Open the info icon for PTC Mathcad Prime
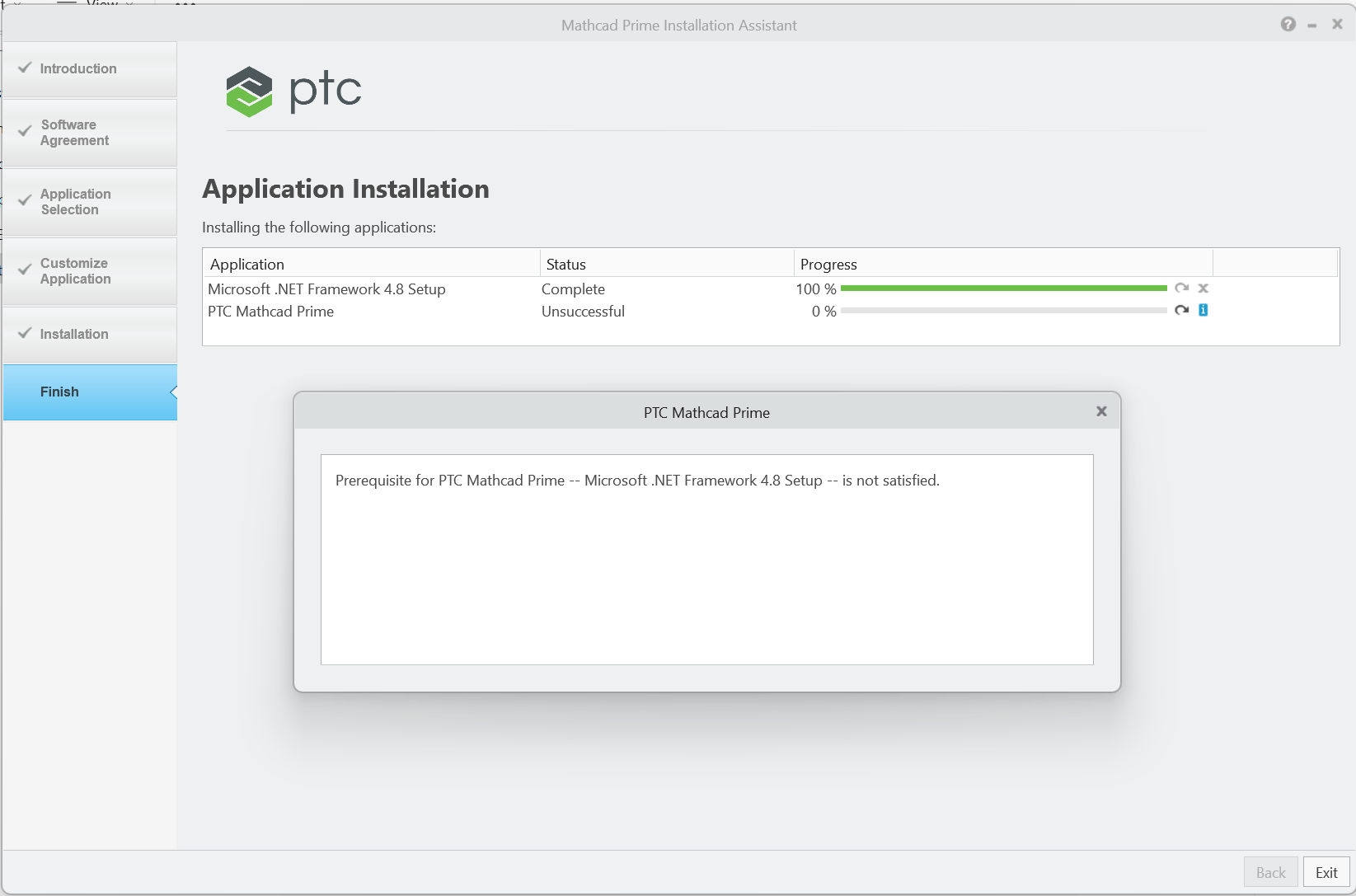 [1204, 311]
